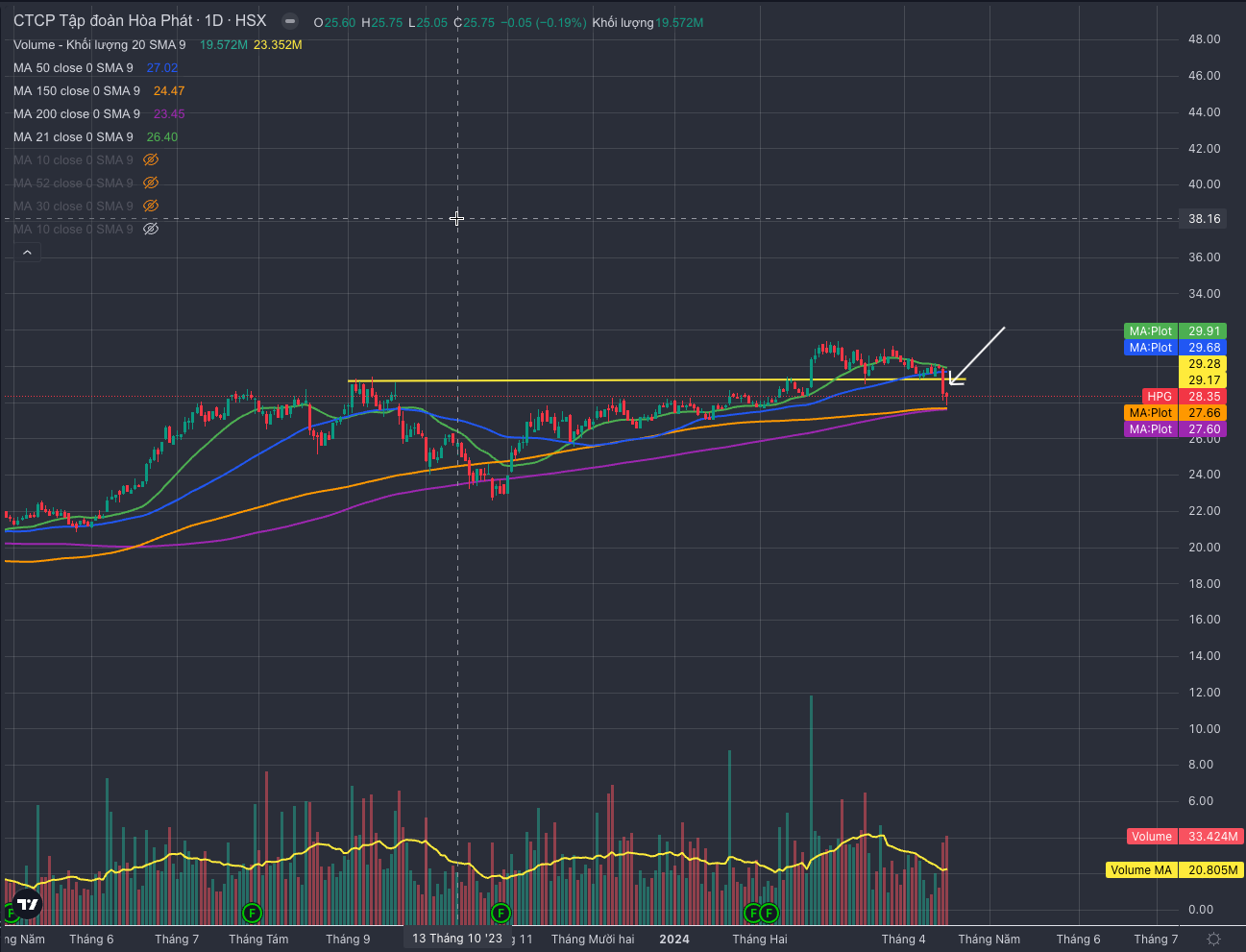Click the yellow 29.28 price label

(x=1204, y=364)
